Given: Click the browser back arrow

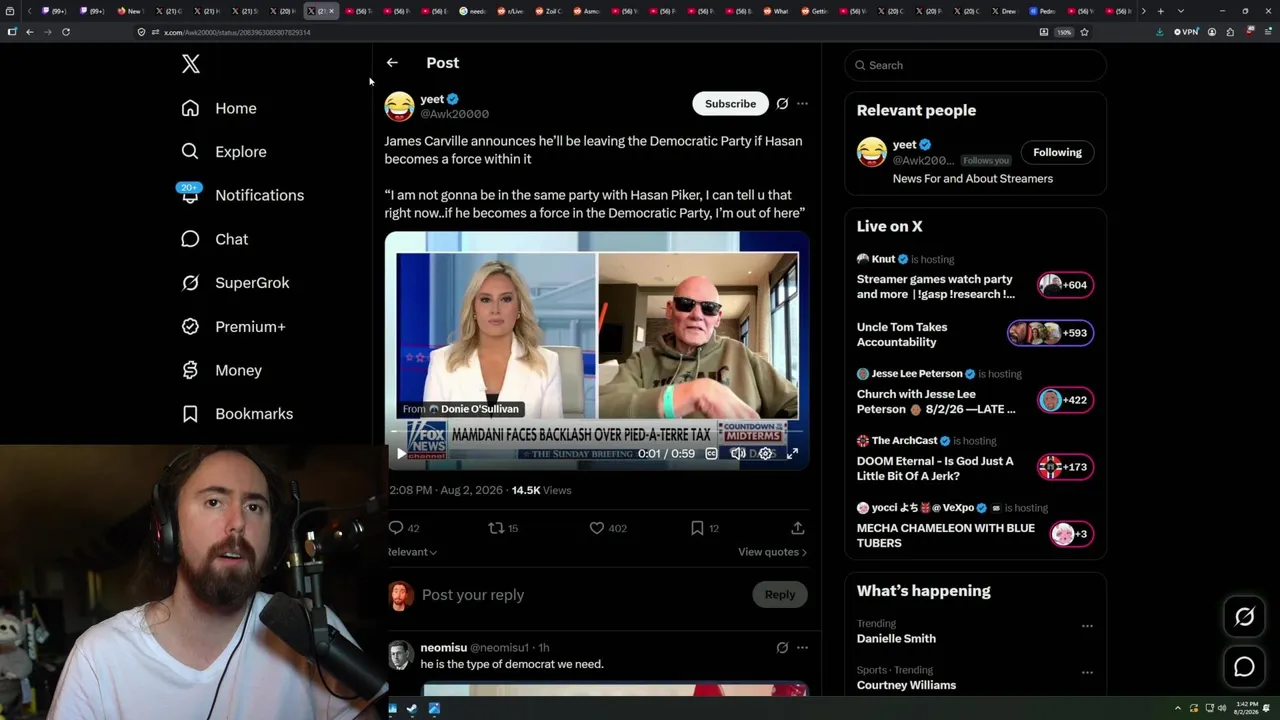Looking at the screenshot, I should tap(30, 32).
